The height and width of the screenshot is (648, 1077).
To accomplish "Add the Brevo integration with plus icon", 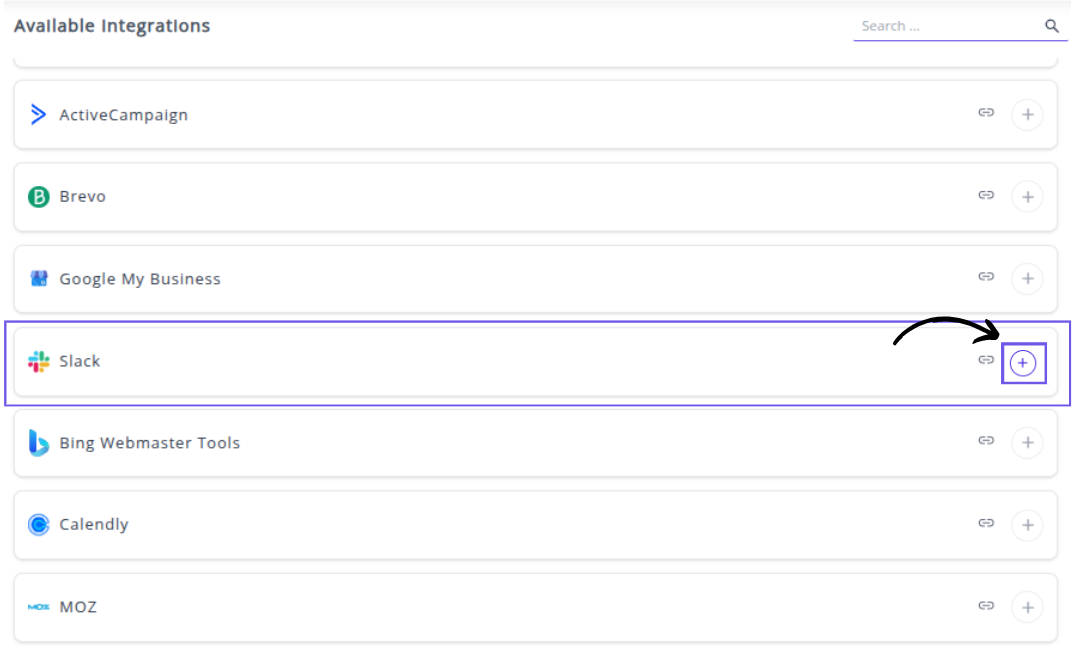I will (x=1027, y=197).
